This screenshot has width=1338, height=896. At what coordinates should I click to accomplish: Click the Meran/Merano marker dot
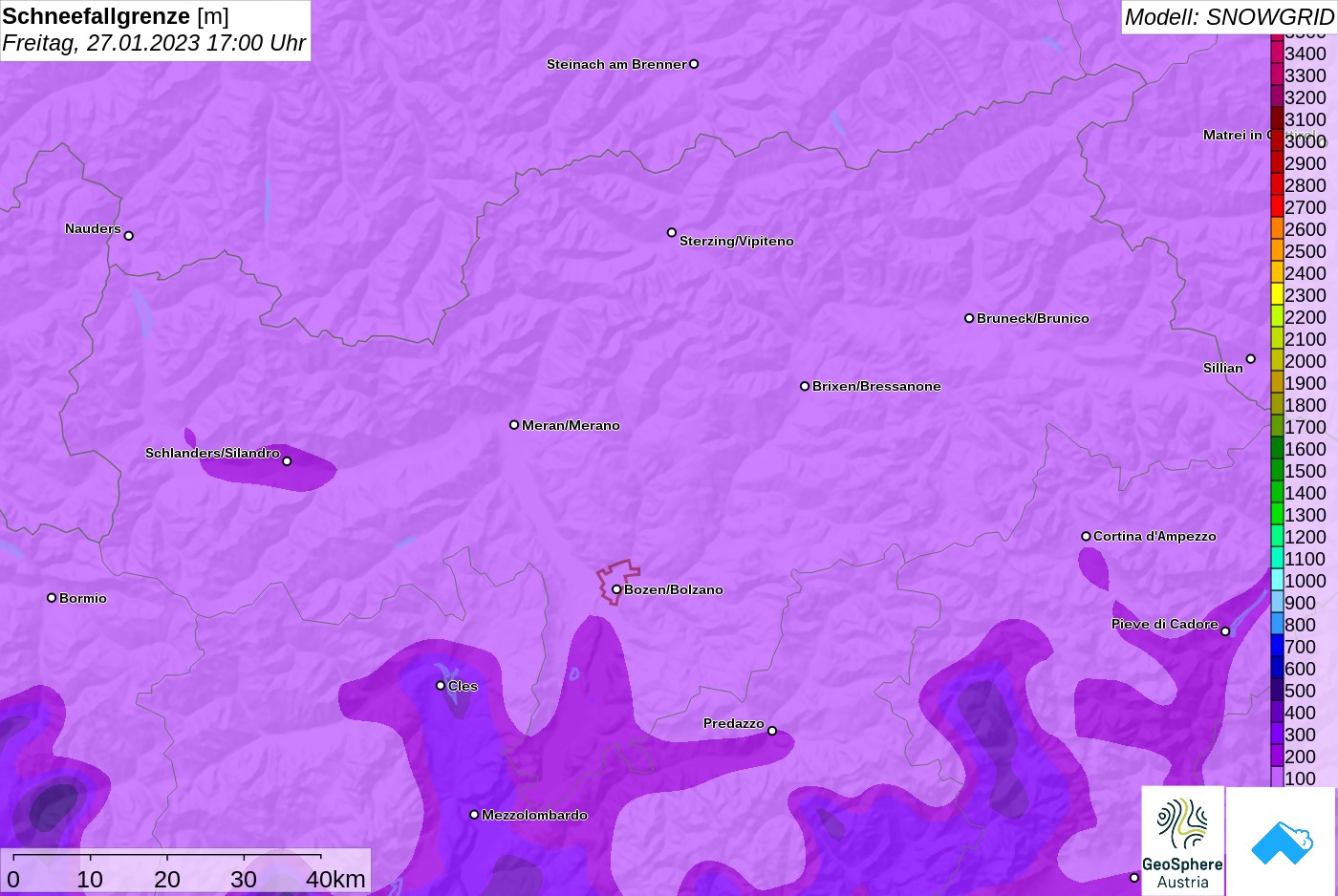(x=514, y=425)
